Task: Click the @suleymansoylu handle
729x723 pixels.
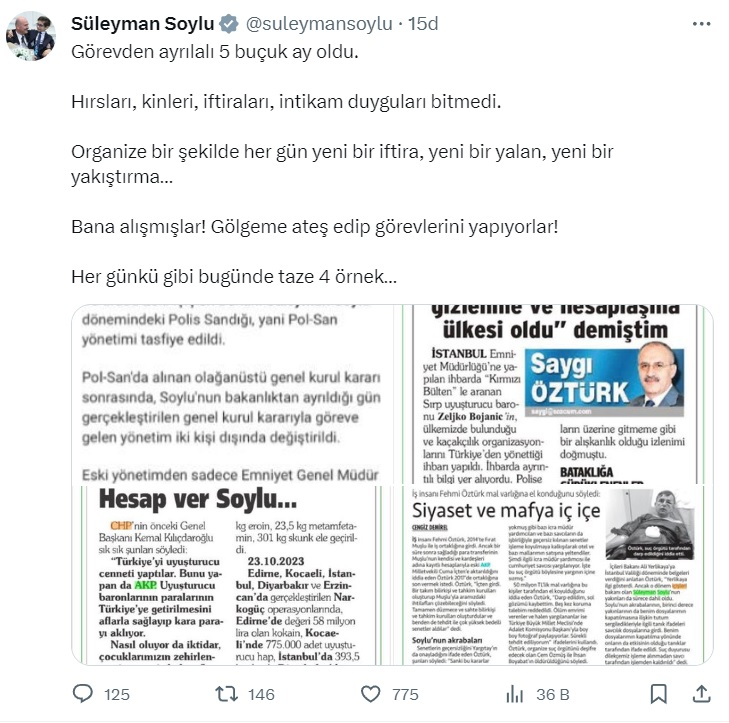Action: click(319, 24)
